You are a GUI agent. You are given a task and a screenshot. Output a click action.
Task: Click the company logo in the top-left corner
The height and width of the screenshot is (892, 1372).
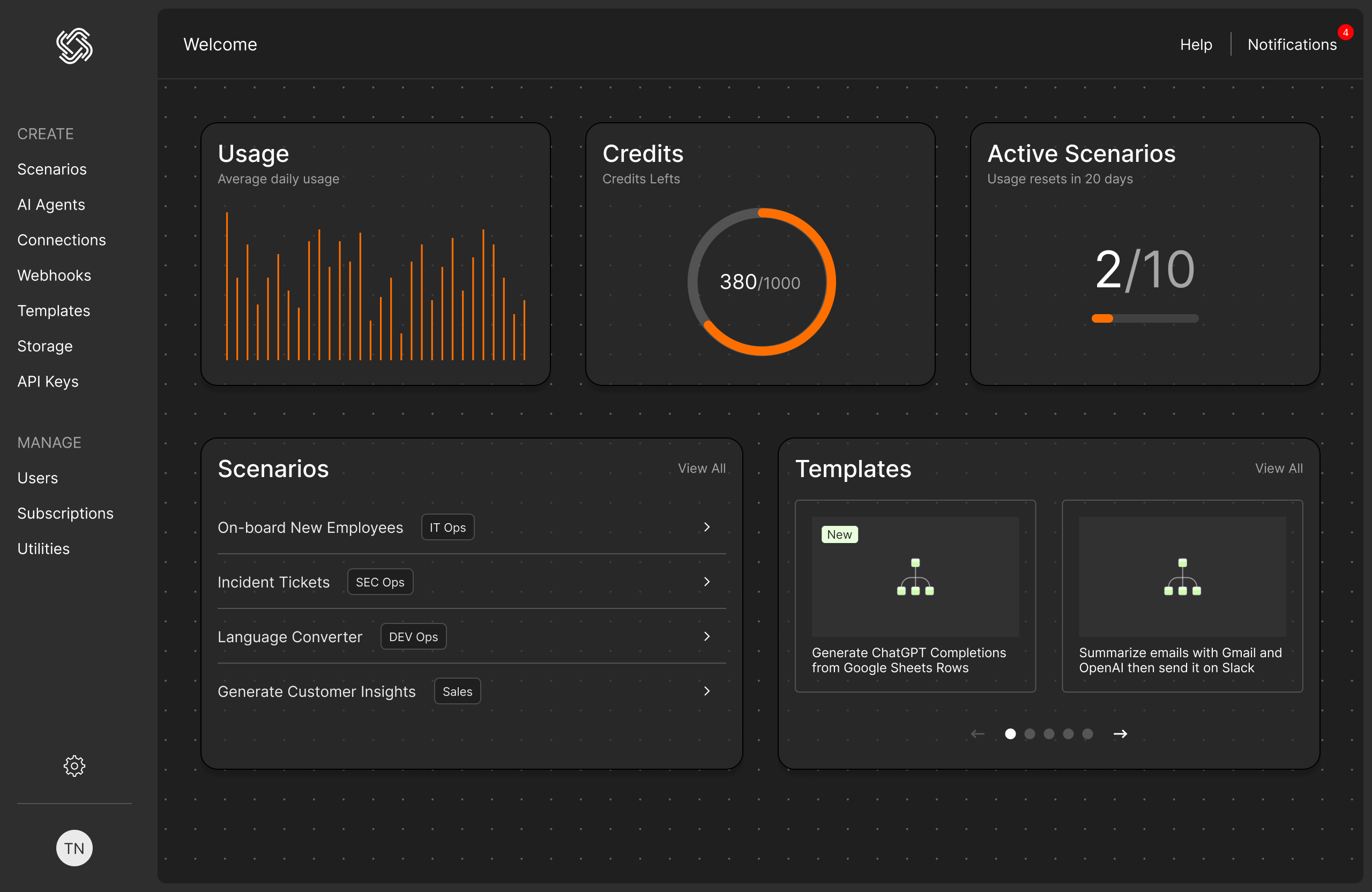tap(74, 46)
